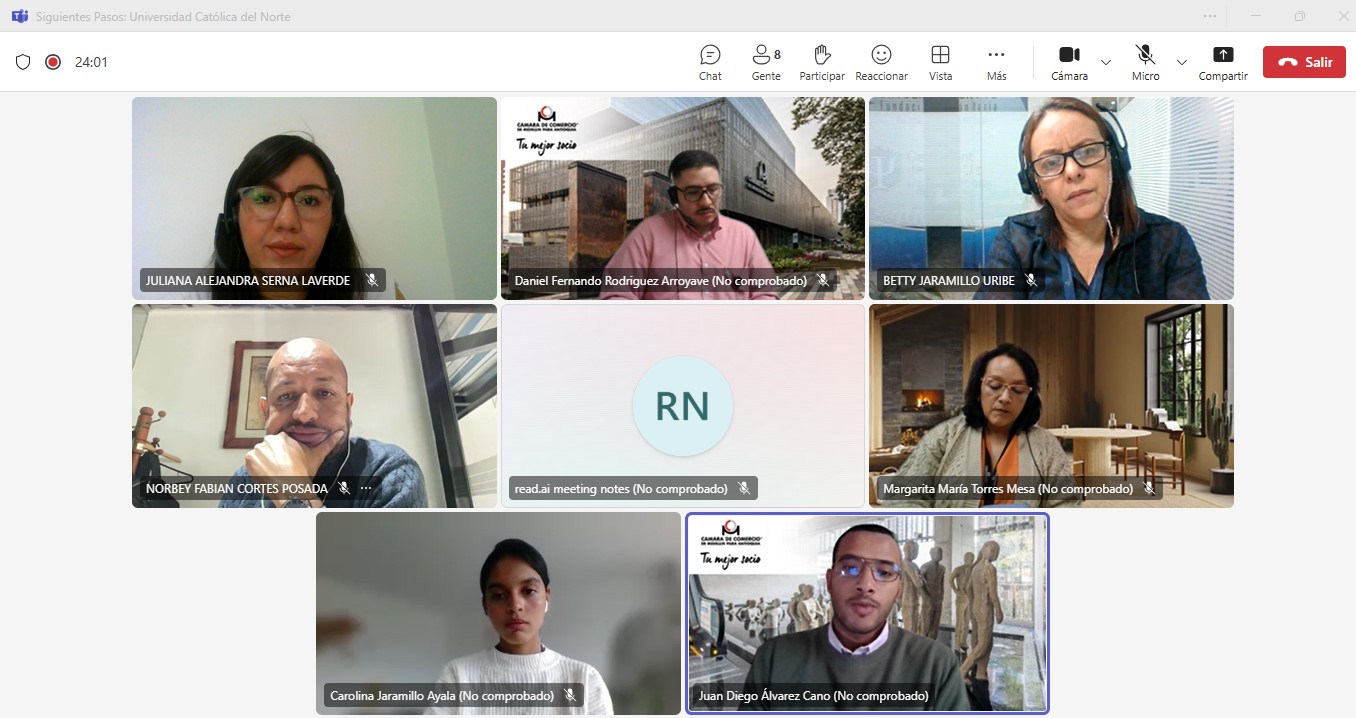This screenshot has width=1356, height=718.
Task: Toggle the Micro mute state
Action: [1145, 62]
